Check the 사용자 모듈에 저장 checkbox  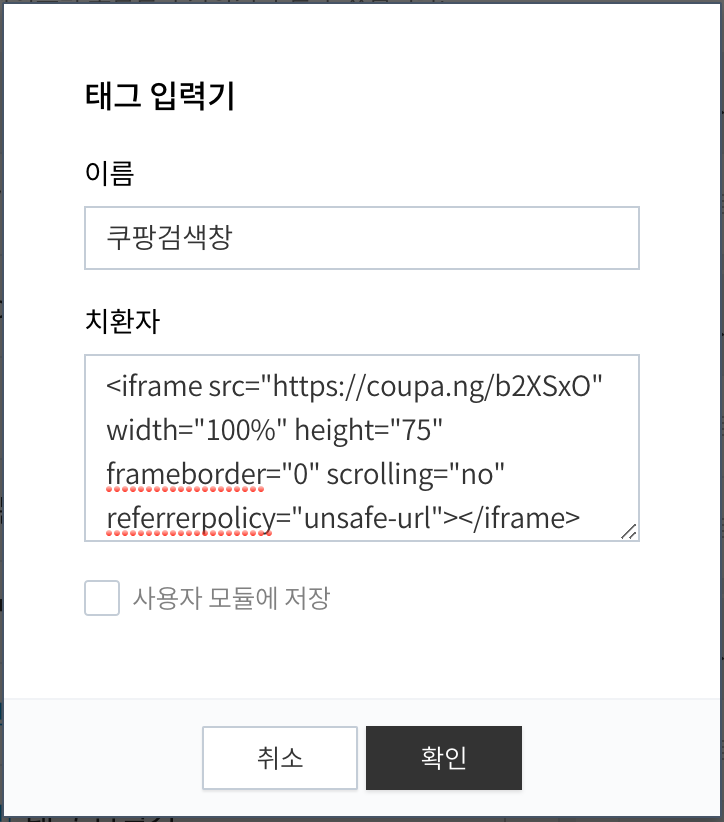[102, 598]
